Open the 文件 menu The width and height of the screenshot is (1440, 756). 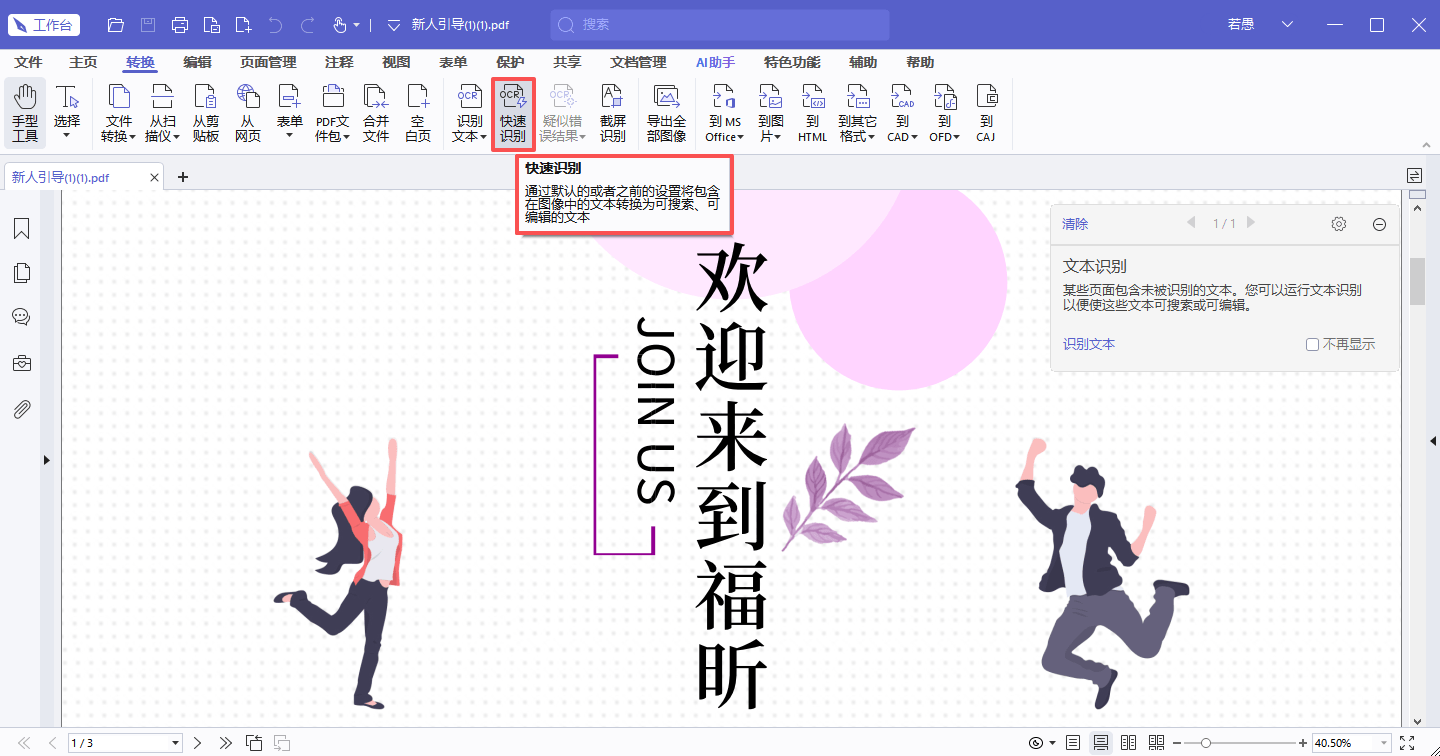28,62
